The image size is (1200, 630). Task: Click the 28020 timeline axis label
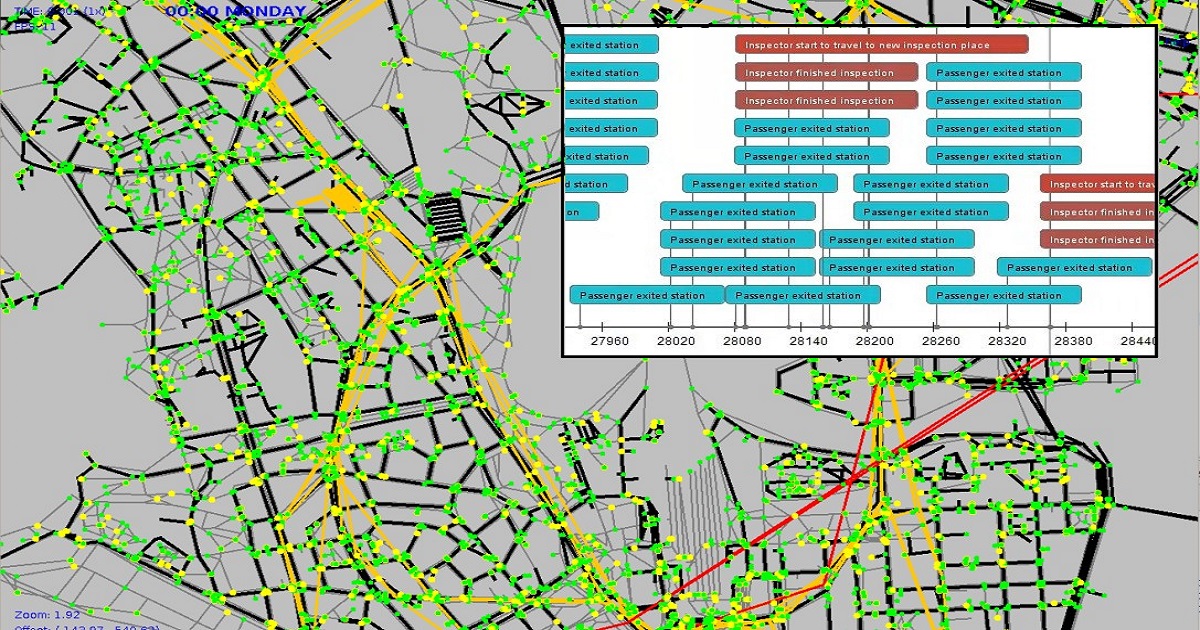676,341
